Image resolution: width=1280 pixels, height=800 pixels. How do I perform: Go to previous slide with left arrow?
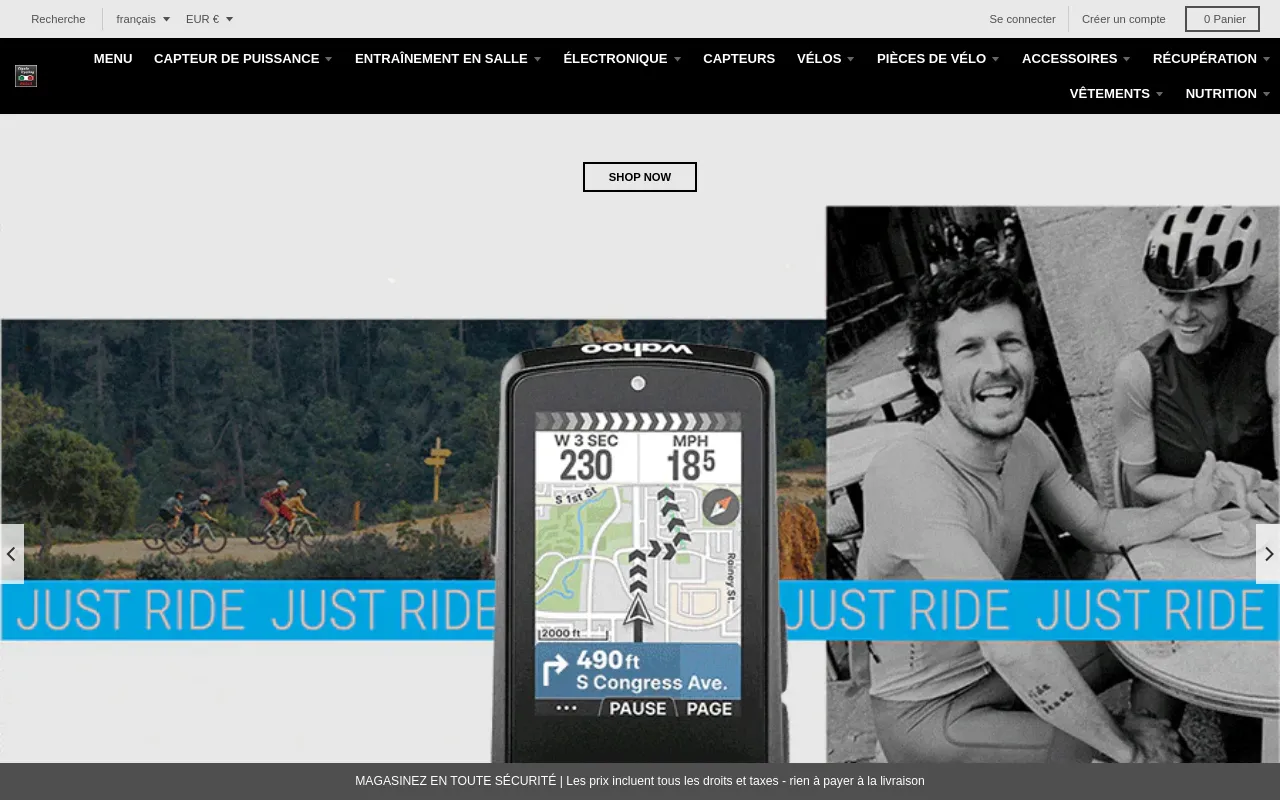11,554
